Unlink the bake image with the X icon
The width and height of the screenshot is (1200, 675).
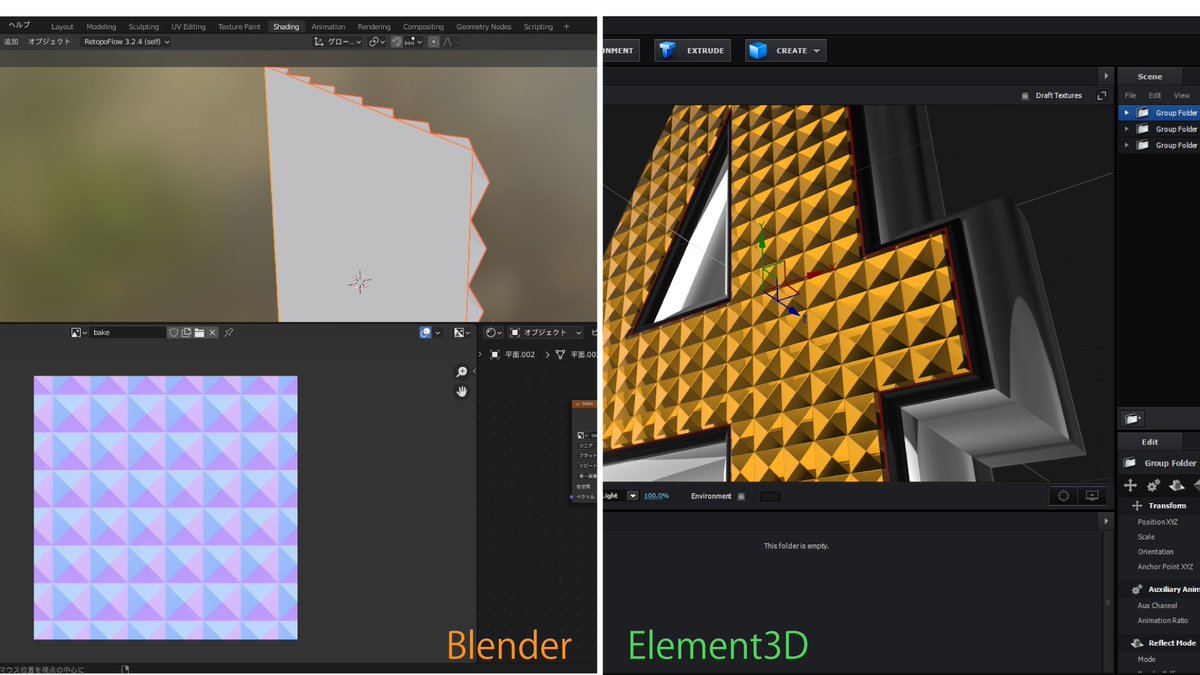coord(212,332)
